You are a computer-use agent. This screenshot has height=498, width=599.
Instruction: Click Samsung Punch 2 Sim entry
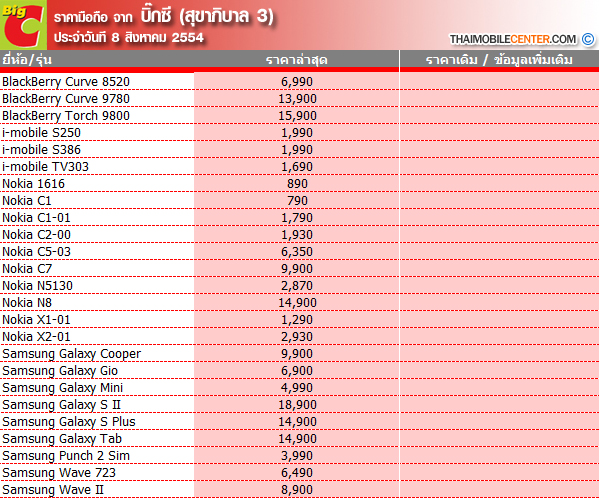pos(66,456)
